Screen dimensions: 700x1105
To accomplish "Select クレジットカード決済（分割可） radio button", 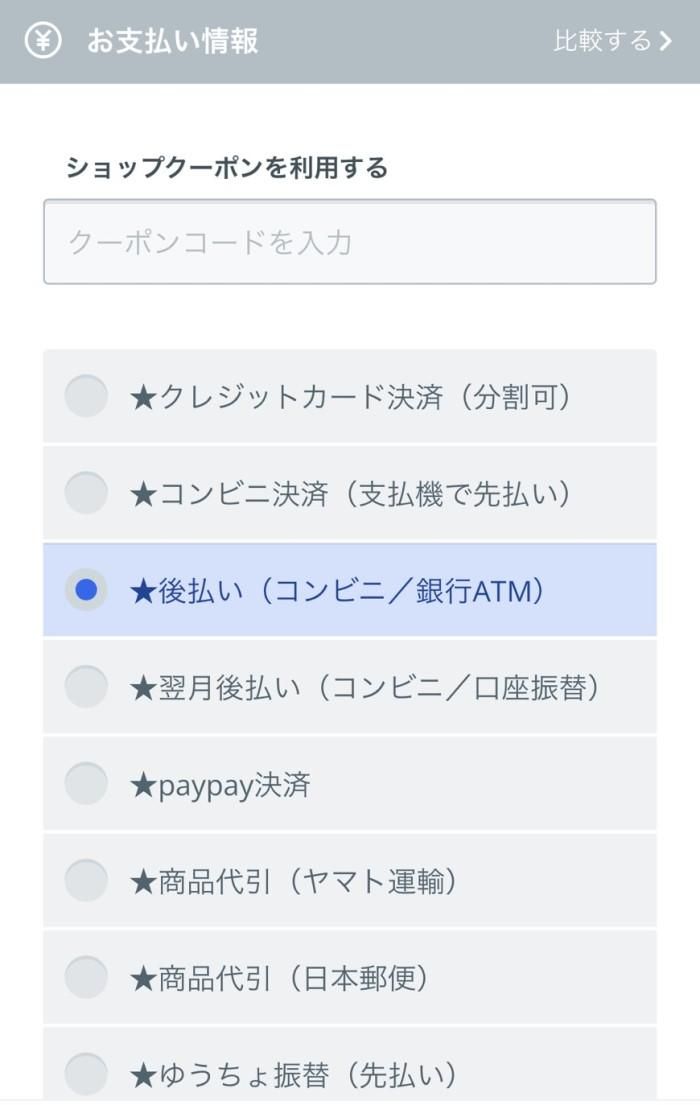I will click(86, 396).
